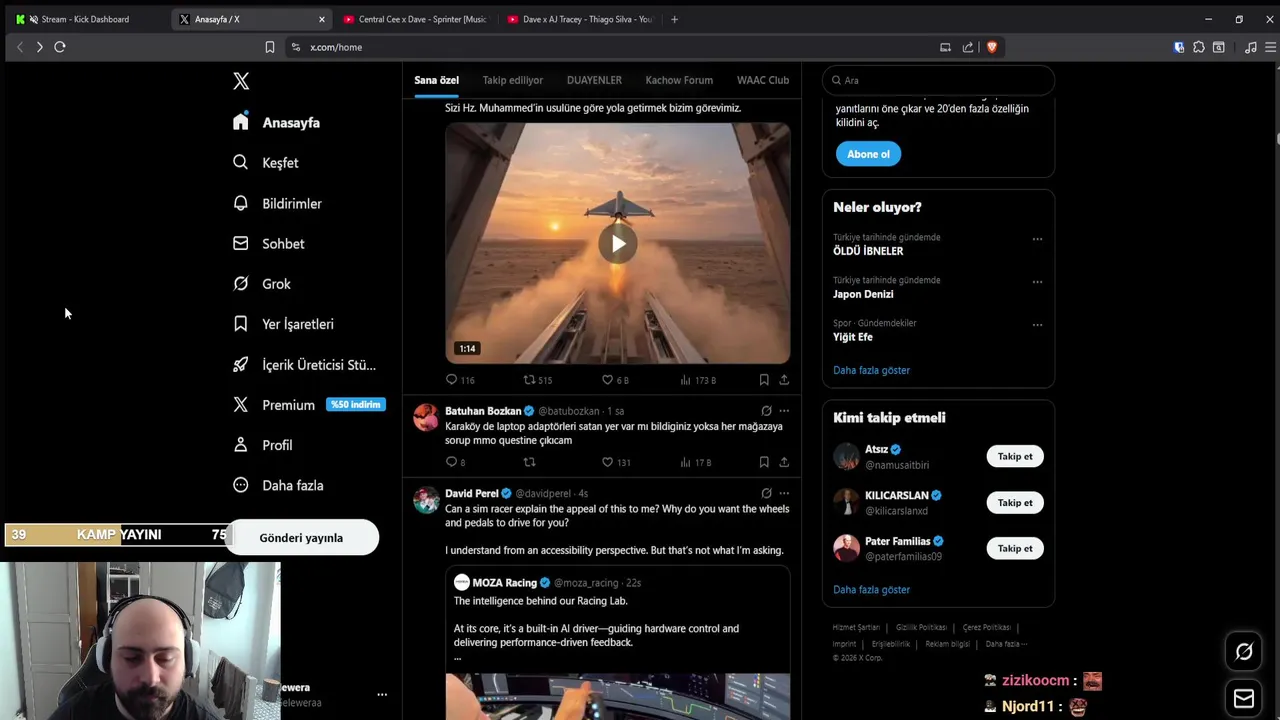Like Batuhan Bozkan post
This screenshot has height=720, width=1280.
click(x=616, y=462)
